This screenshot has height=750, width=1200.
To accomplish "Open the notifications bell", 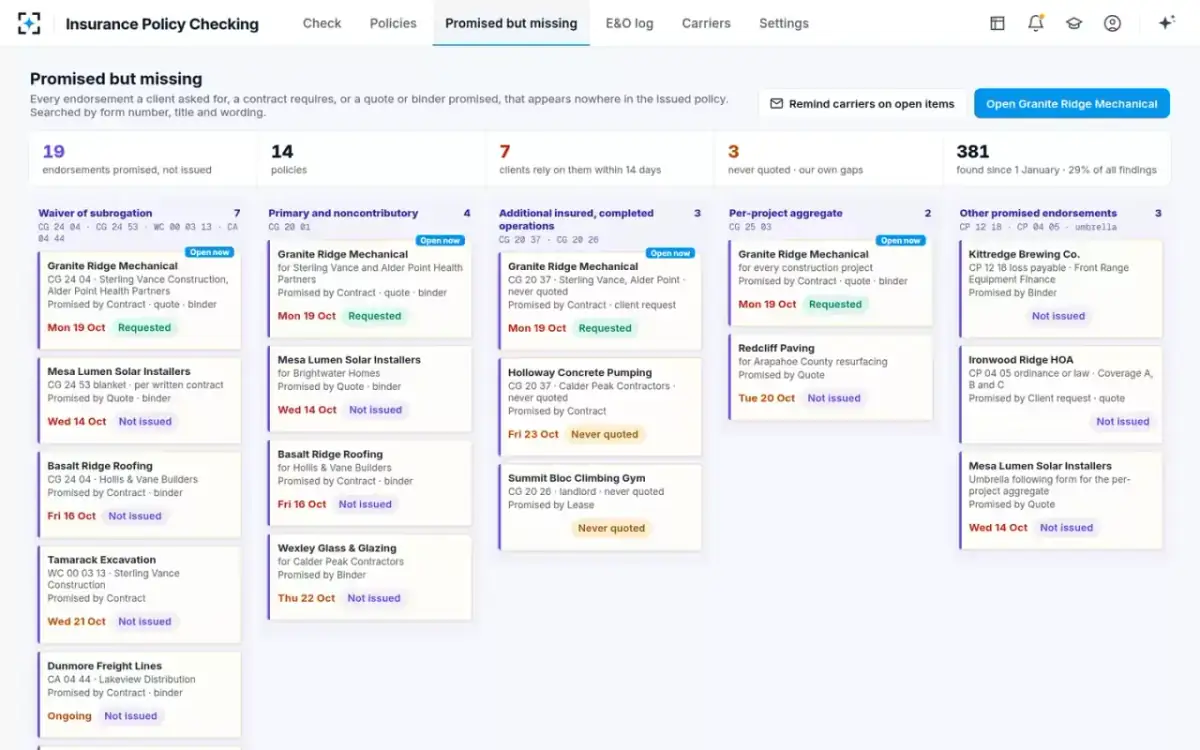I will click(1036, 23).
